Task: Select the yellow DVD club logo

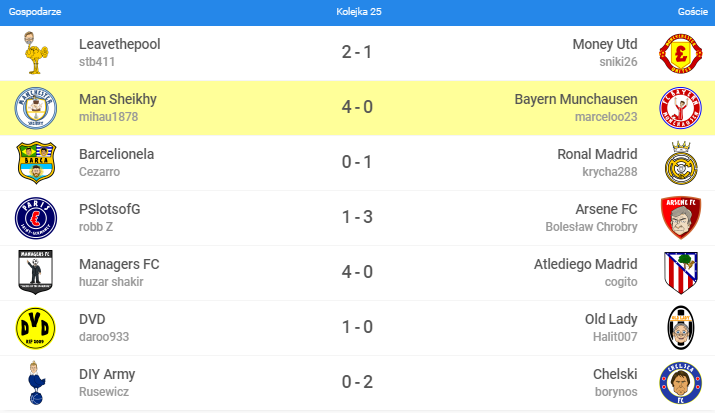Action: (x=36, y=328)
